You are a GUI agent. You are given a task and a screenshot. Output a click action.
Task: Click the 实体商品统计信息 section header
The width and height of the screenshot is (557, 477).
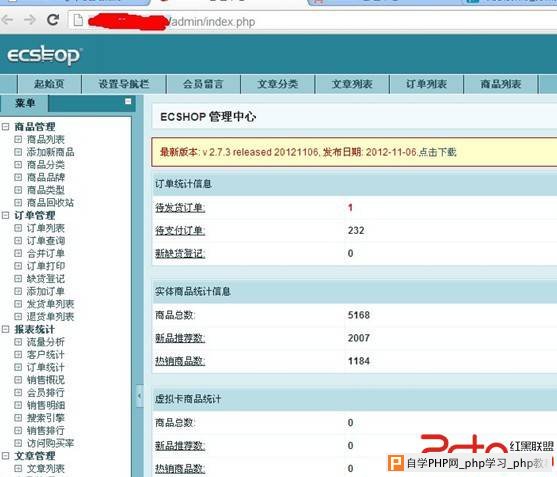click(193, 292)
